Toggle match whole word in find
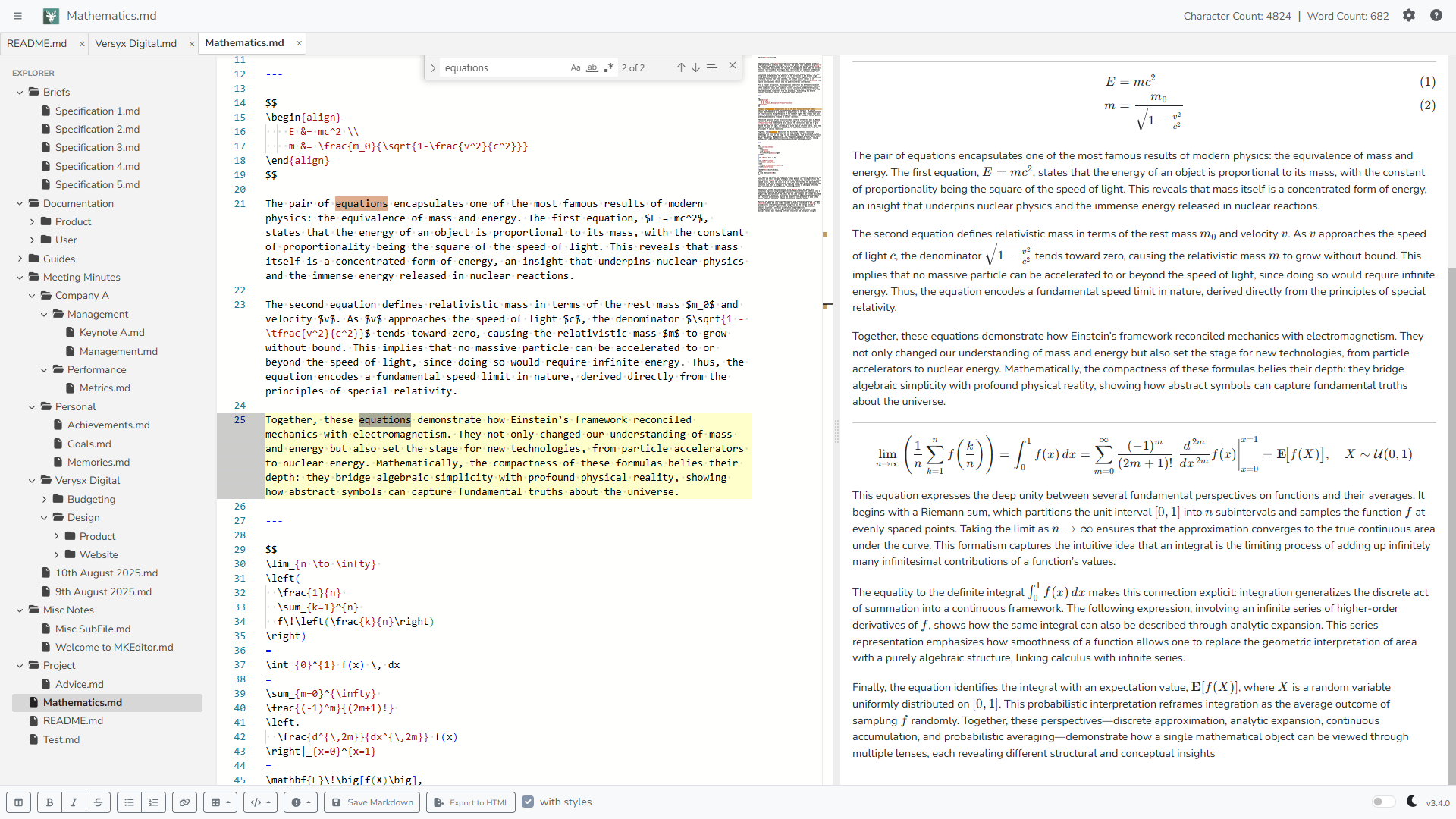1456x819 pixels. pyautogui.click(x=592, y=67)
